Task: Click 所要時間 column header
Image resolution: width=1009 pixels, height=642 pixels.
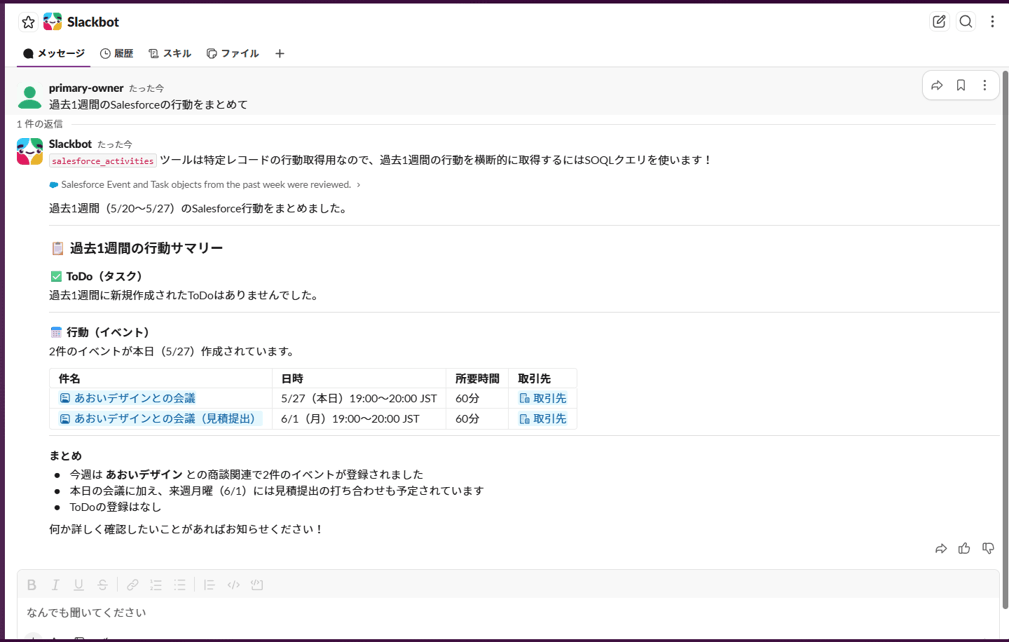Action: 477,378
